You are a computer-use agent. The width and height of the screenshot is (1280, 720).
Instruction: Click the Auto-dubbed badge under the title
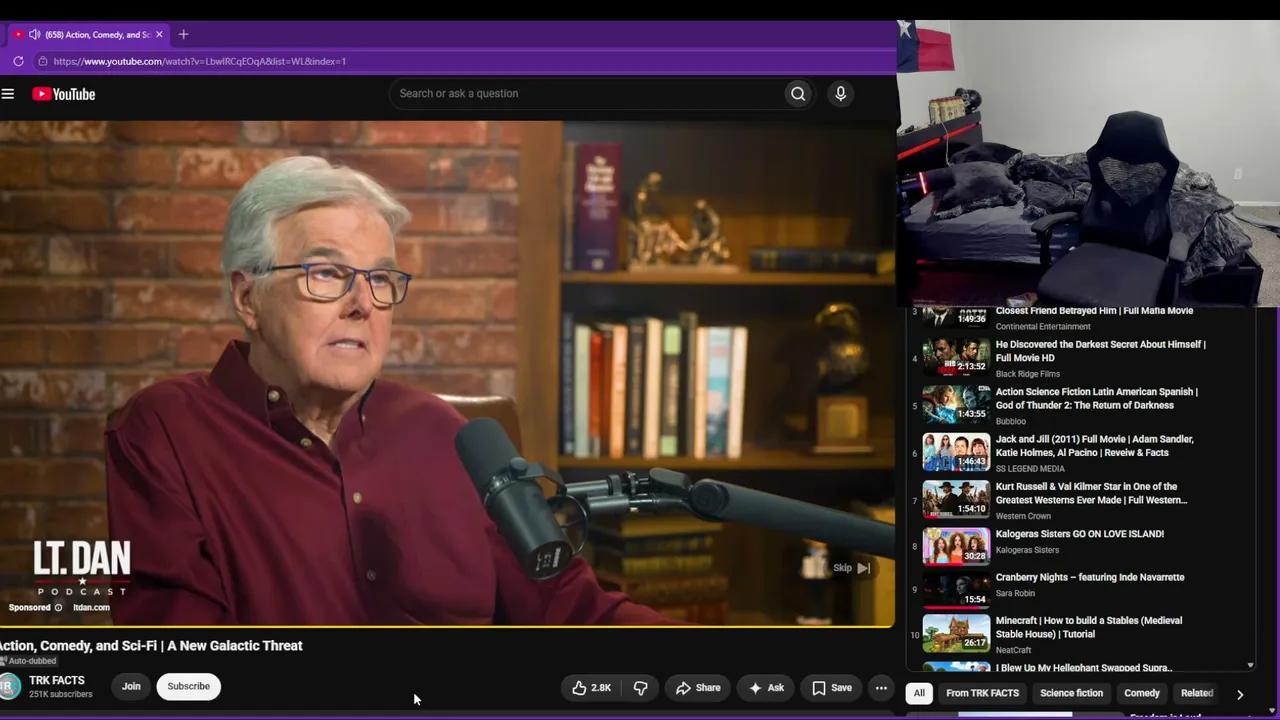pyautogui.click(x=29, y=661)
